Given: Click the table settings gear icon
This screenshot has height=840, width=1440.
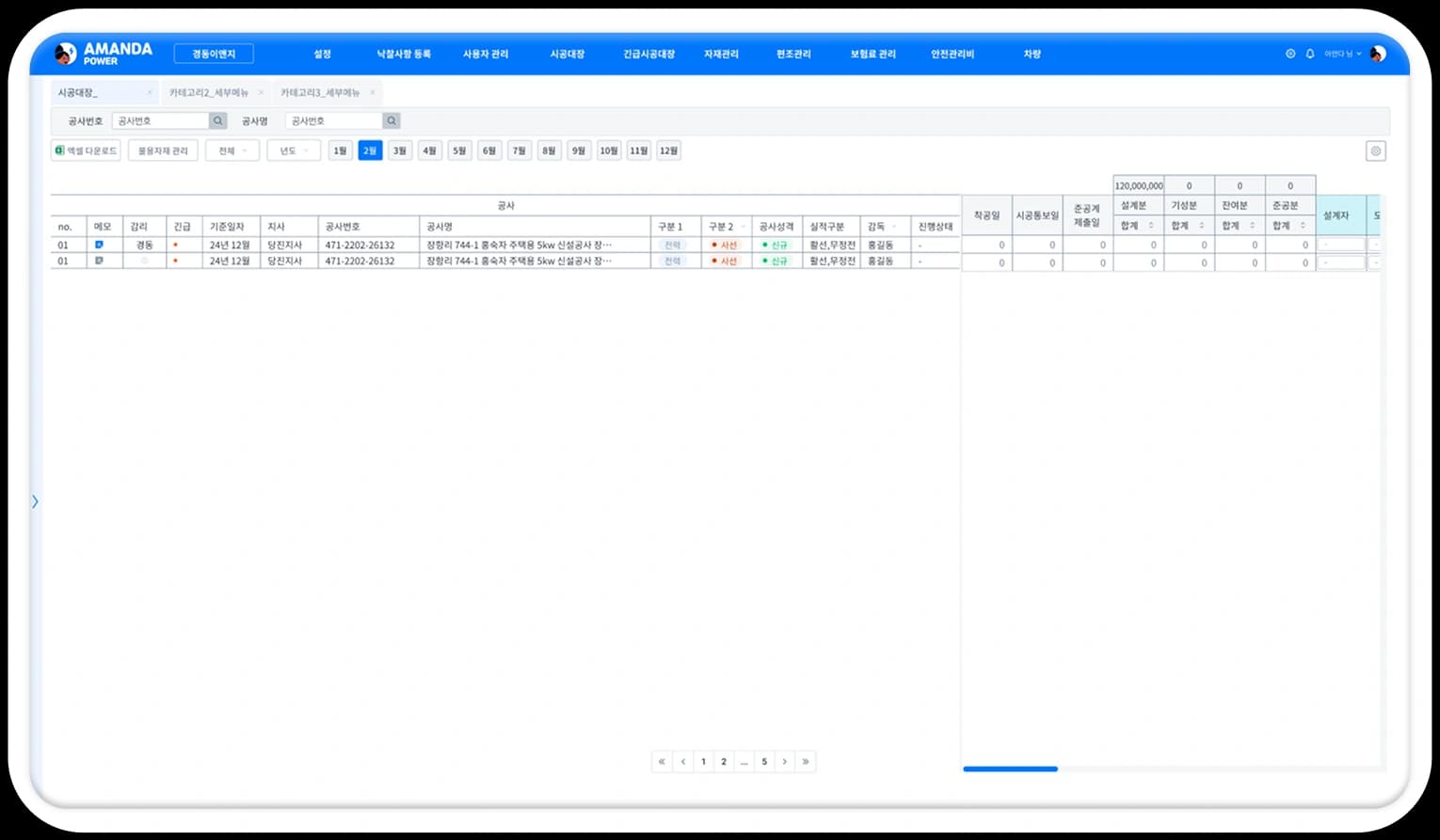Looking at the screenshot, I should click(1375, 151).
